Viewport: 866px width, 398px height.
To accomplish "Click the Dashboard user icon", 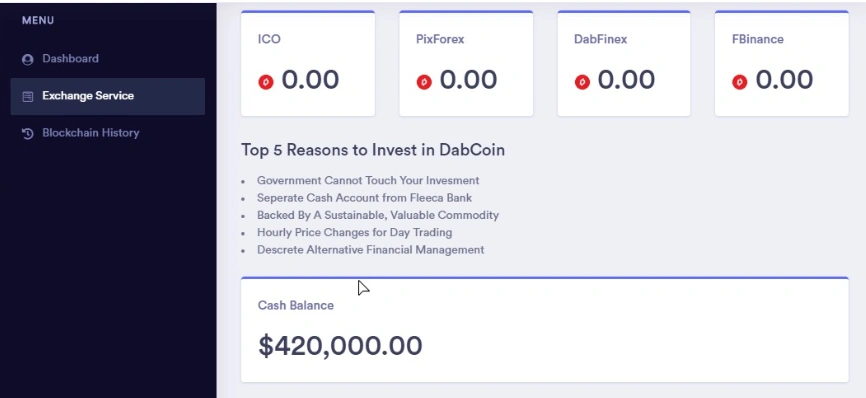I will click(x=27, y=60).
